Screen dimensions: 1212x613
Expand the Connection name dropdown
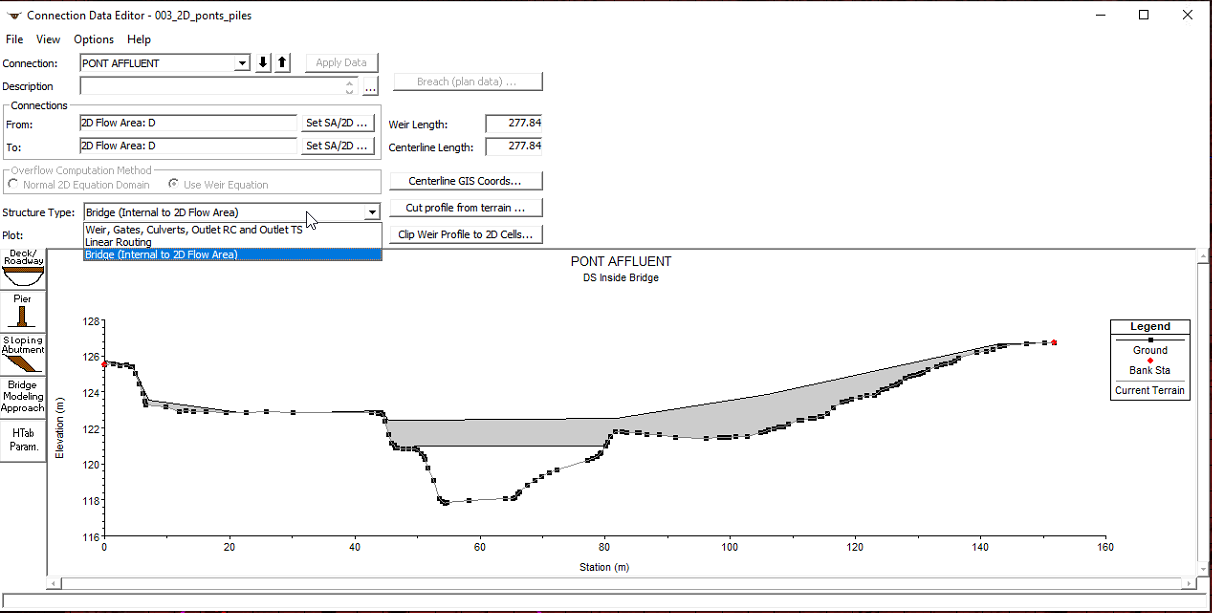click(242, 63)
